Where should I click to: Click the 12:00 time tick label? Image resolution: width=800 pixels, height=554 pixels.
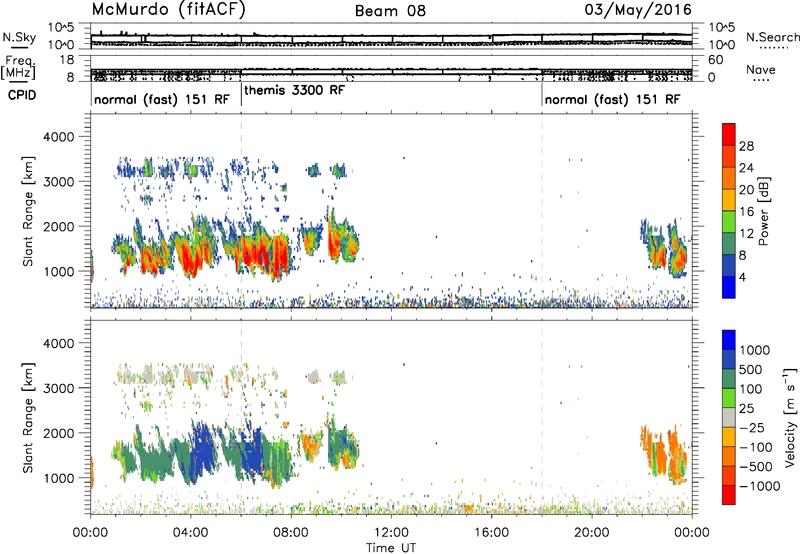click(x=391, y=533)
